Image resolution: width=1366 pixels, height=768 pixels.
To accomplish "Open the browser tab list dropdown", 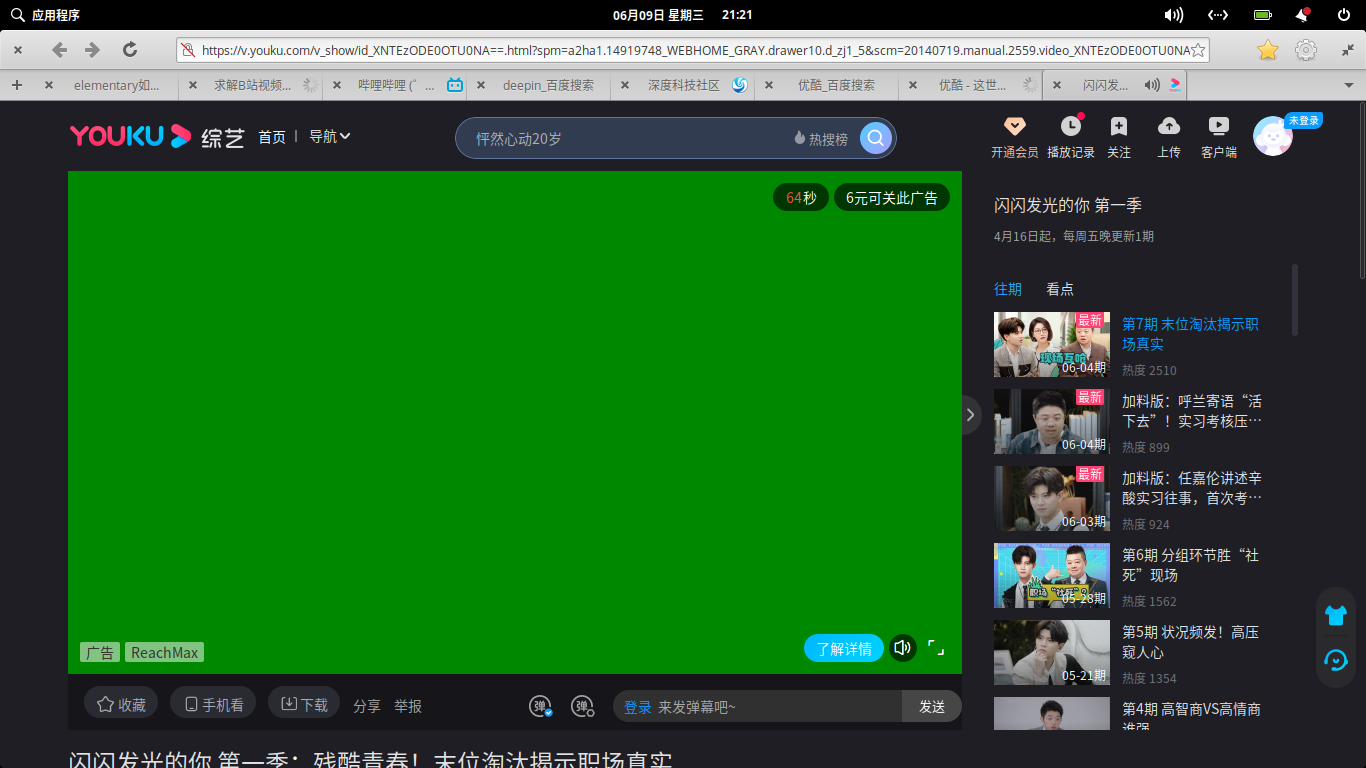I will [1348, 86].
